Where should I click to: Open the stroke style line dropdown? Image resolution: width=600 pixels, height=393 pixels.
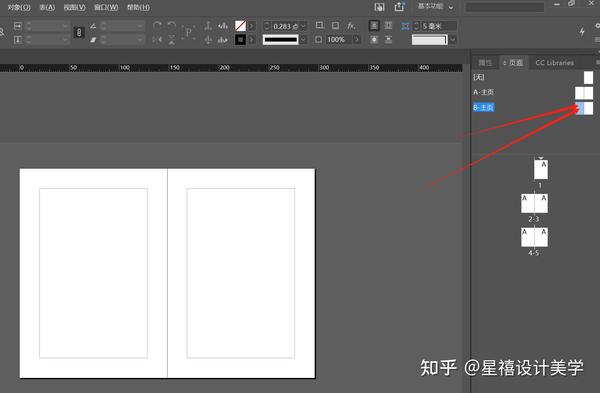[303, 39]
